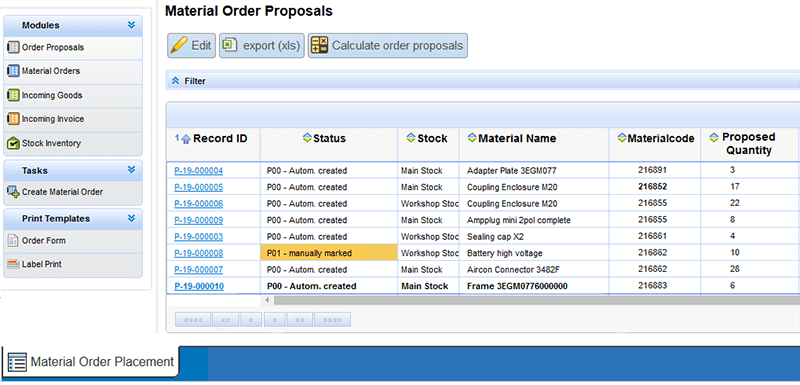The image size is (800, 385).
Task: Sort by Record ID arrow icon
Action: pos(186,139)
